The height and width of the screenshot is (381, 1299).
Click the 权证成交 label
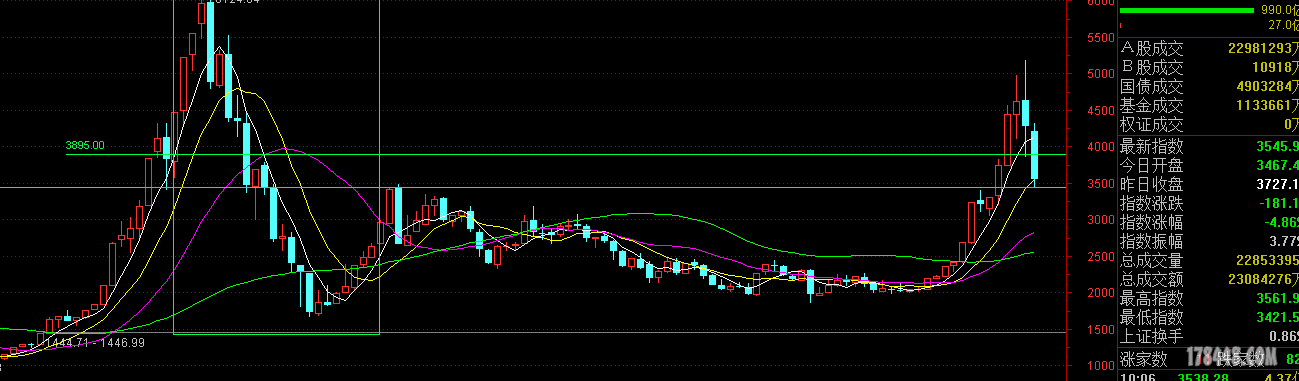coord(1151,125)
